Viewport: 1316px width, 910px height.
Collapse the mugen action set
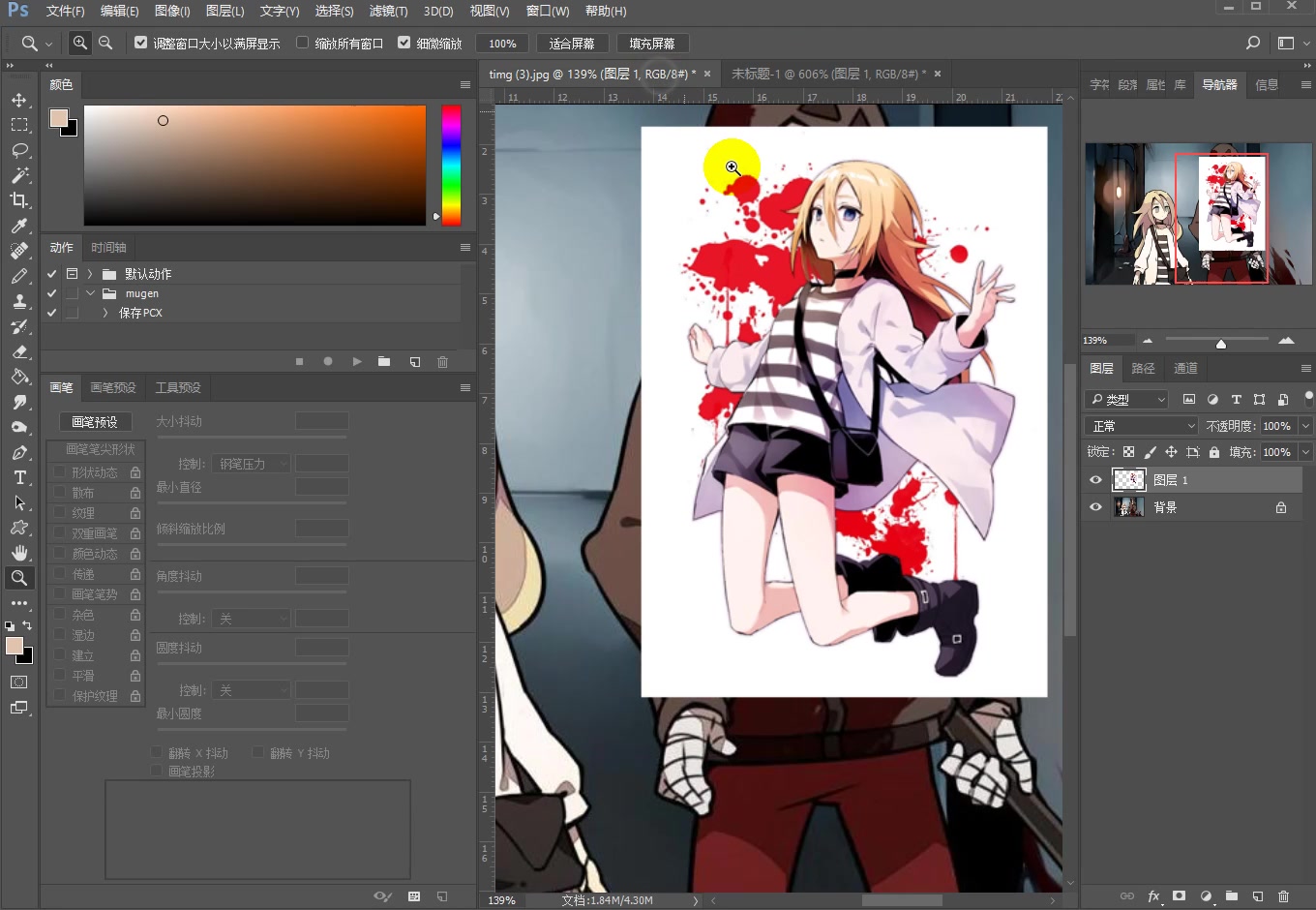[90, 293]
